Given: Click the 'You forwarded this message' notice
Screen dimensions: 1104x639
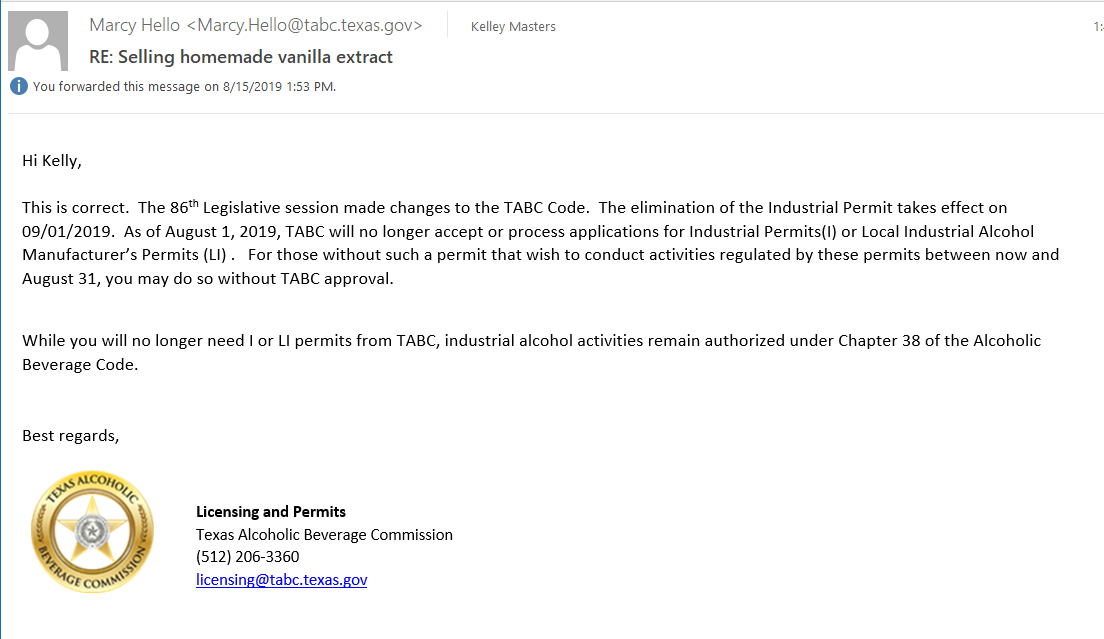Looking at the screenshot, I should (x=184, y=86).
